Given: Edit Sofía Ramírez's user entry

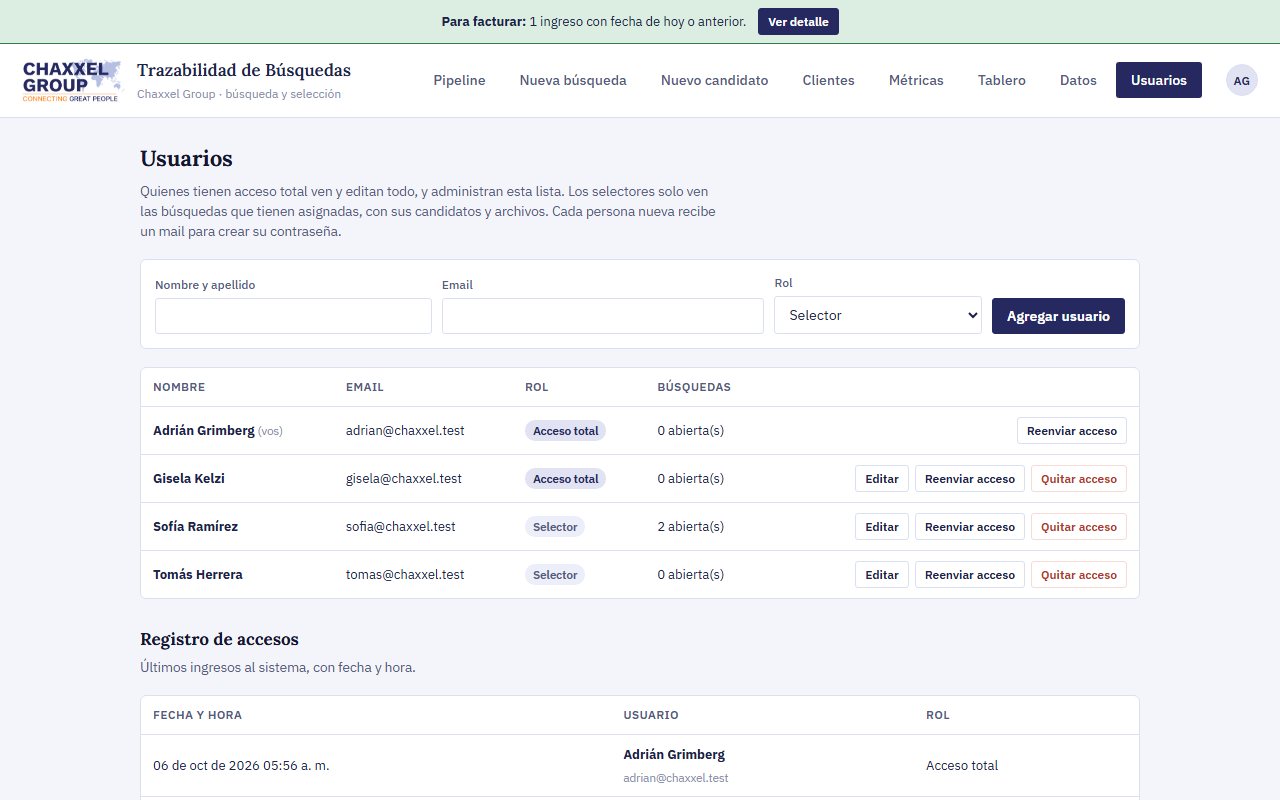Looking at the screenshot, I should click(882, 527).
